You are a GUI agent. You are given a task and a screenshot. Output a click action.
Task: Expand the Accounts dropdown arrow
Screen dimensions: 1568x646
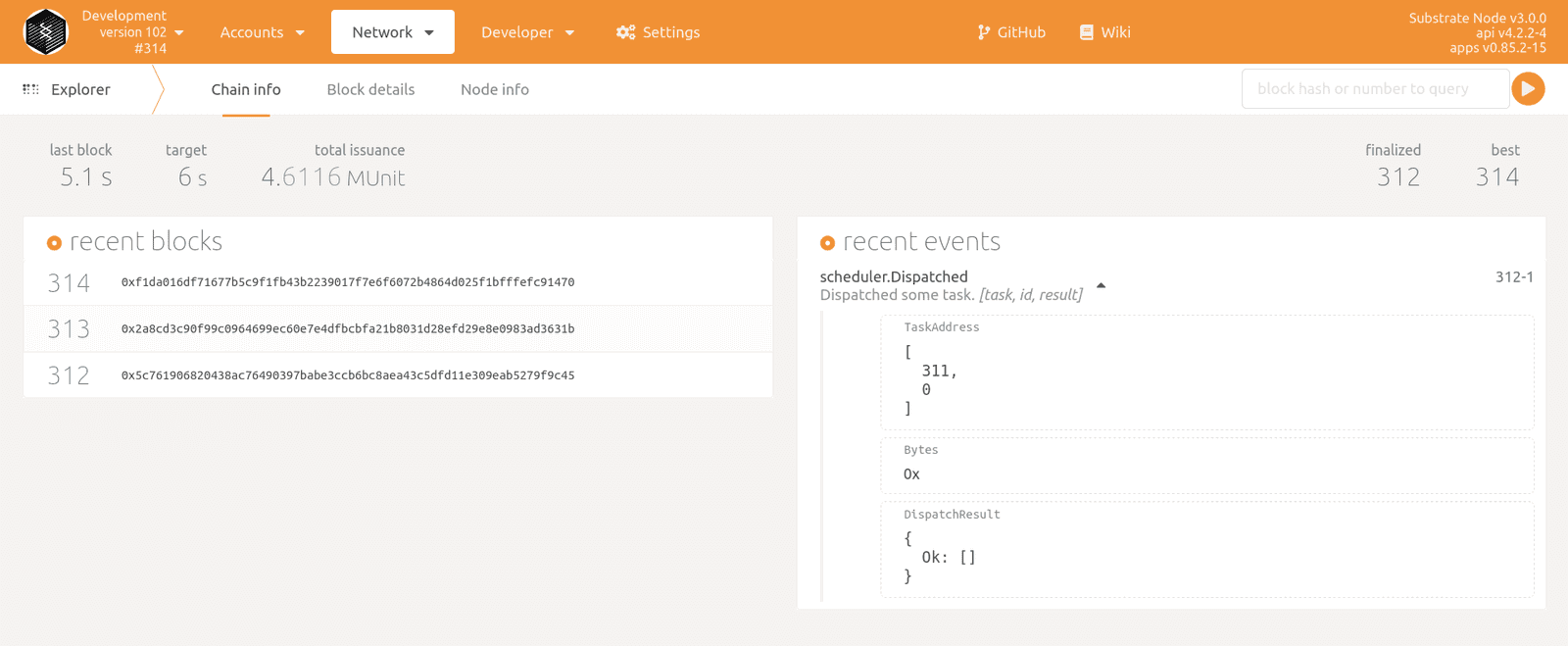[x=300, y=32]
